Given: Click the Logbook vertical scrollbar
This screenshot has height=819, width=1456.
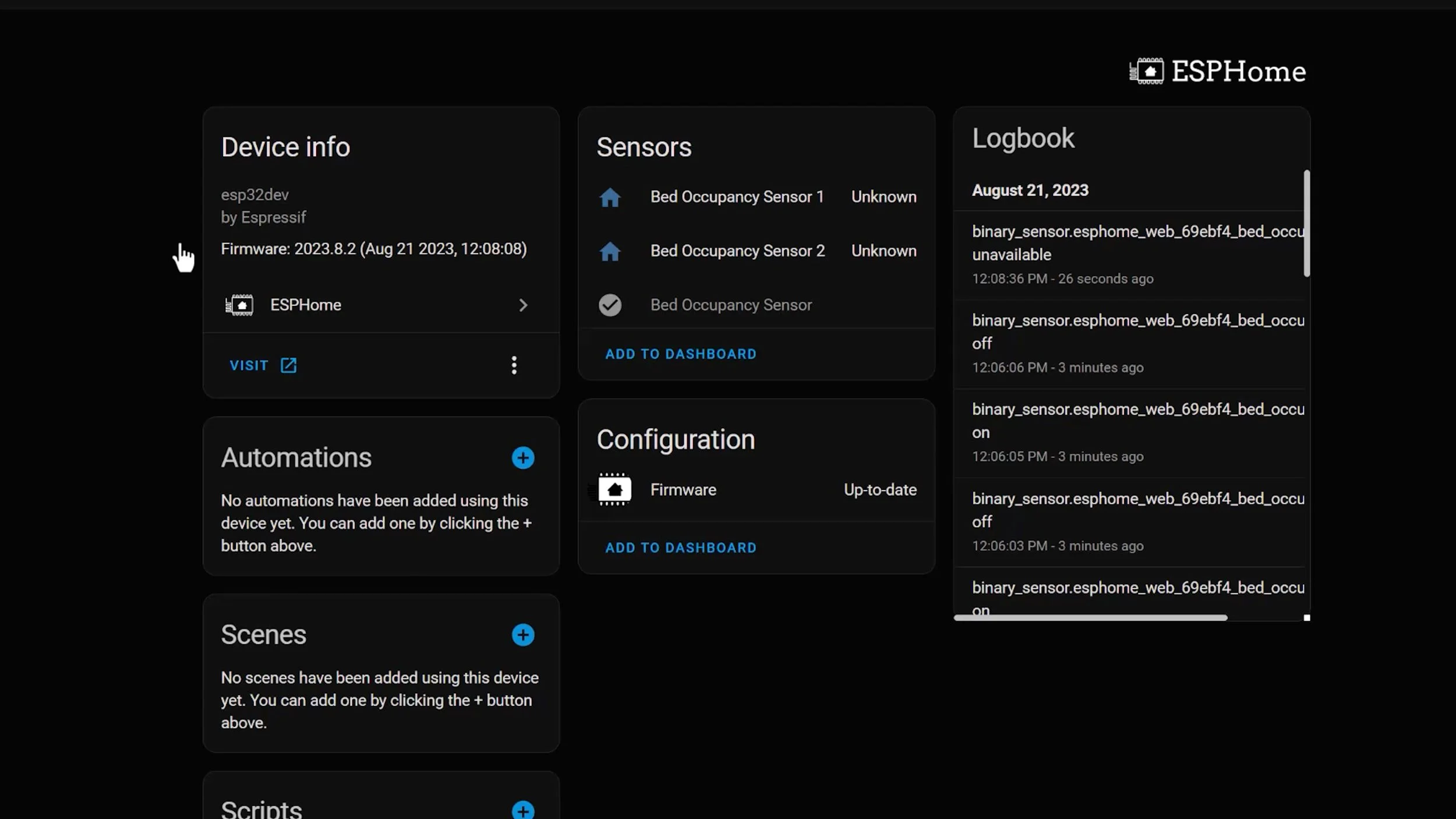Looking at the screenshot, I should [1306, 224].
